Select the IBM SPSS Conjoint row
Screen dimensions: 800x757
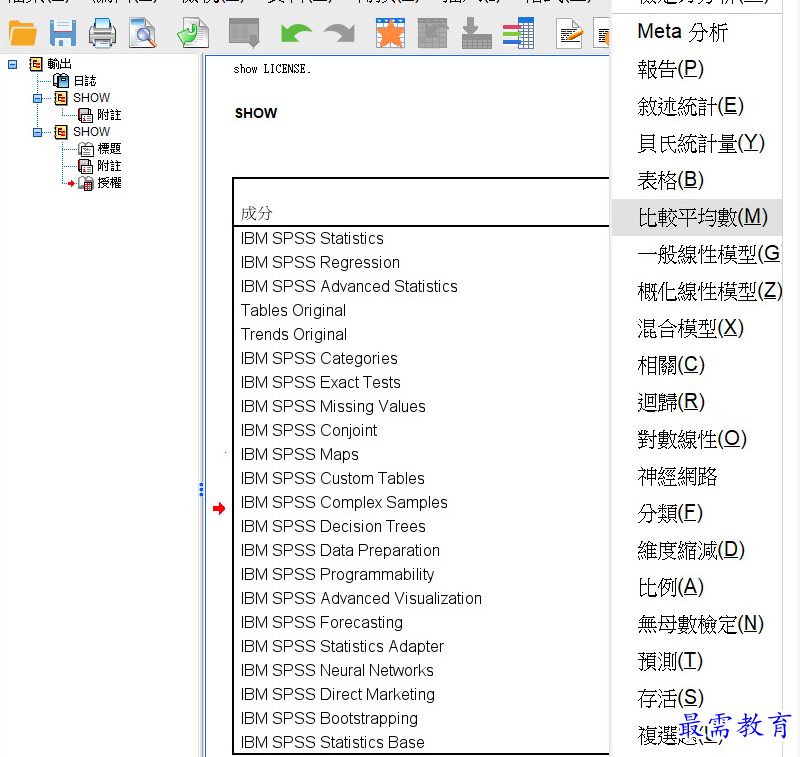pyautogui.click(x=309, y=430)
